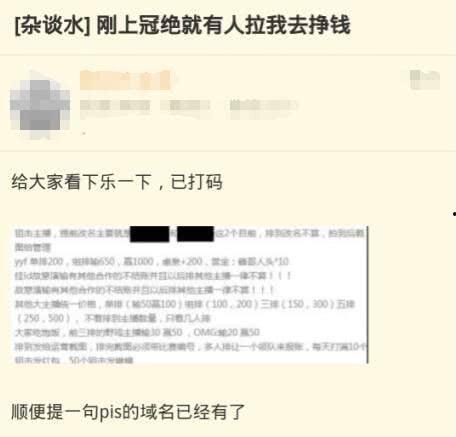Click the blurred label at top right of post
This screenshot has width=456, height=437.
(x=424, y=79)
